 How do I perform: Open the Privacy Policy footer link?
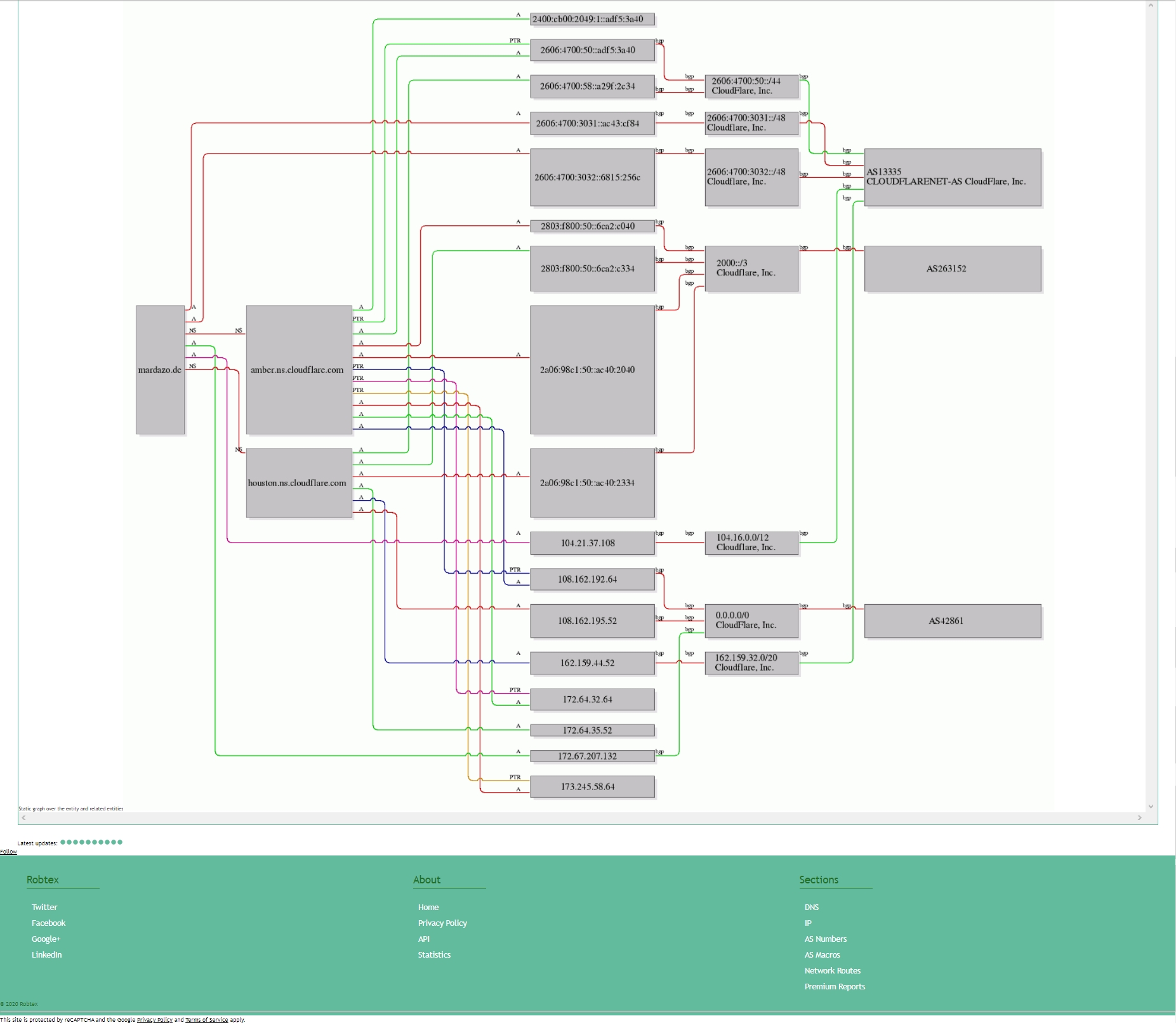point(442,923)
